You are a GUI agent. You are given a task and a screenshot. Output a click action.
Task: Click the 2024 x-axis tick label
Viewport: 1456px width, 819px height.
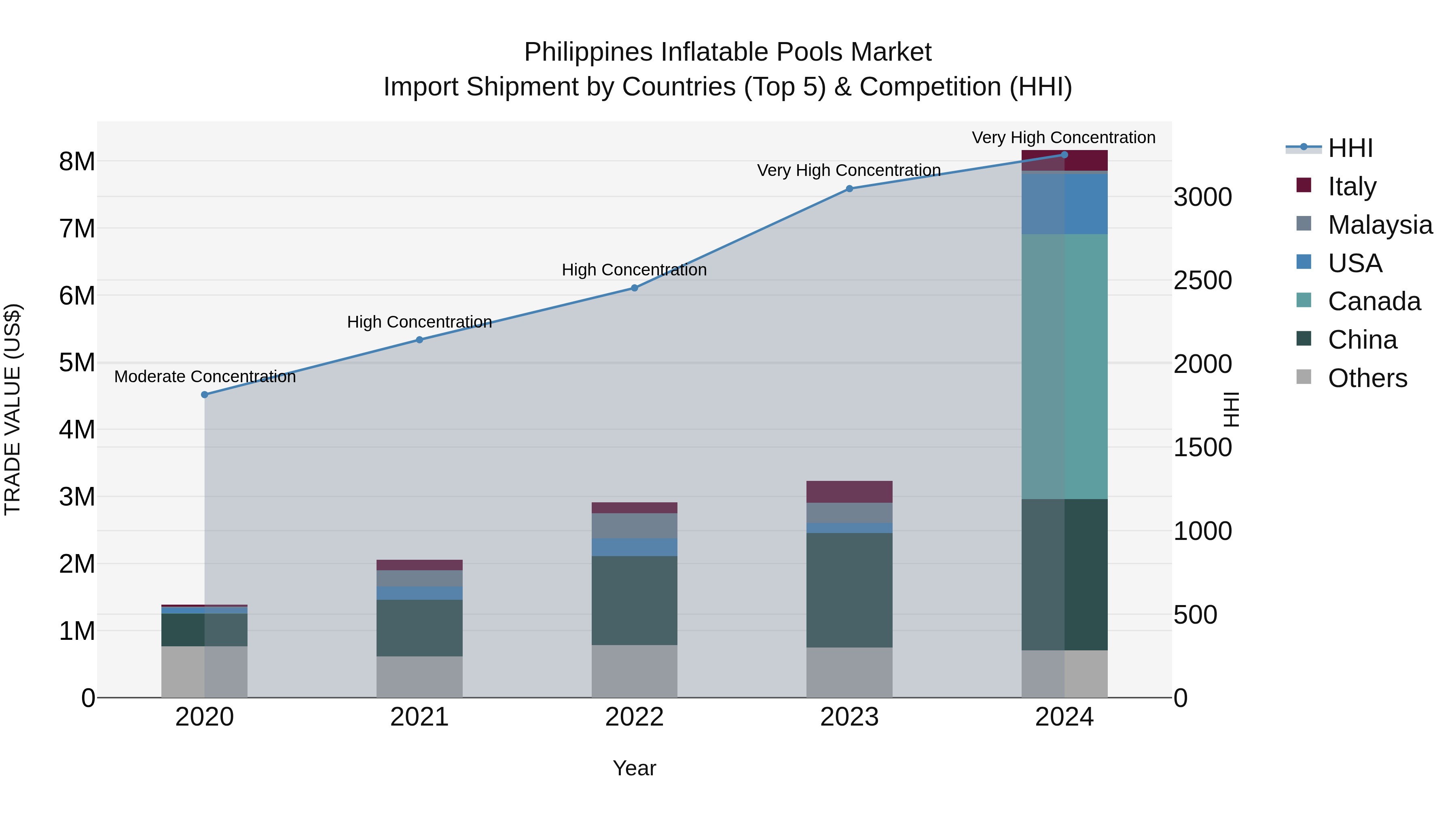pyautogui.click(x=1064, y=717)
